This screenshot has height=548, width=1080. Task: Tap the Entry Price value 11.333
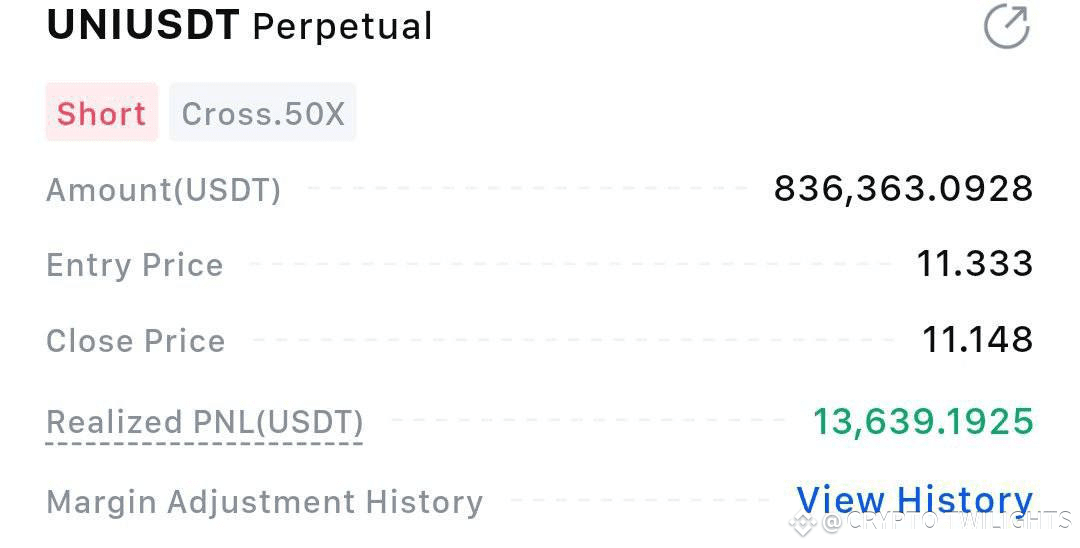point(975,264)
